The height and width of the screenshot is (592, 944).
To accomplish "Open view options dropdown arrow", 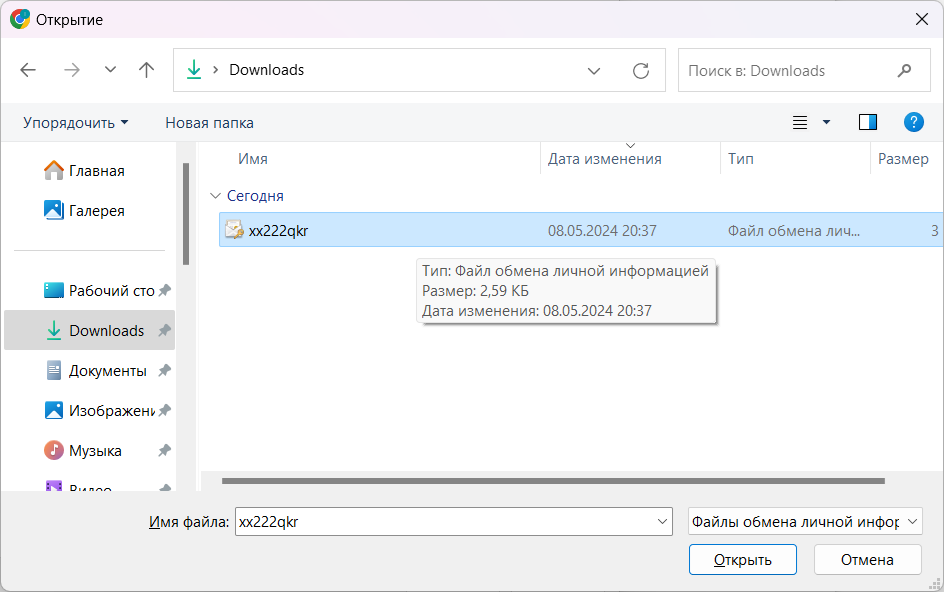I will 827,123.
